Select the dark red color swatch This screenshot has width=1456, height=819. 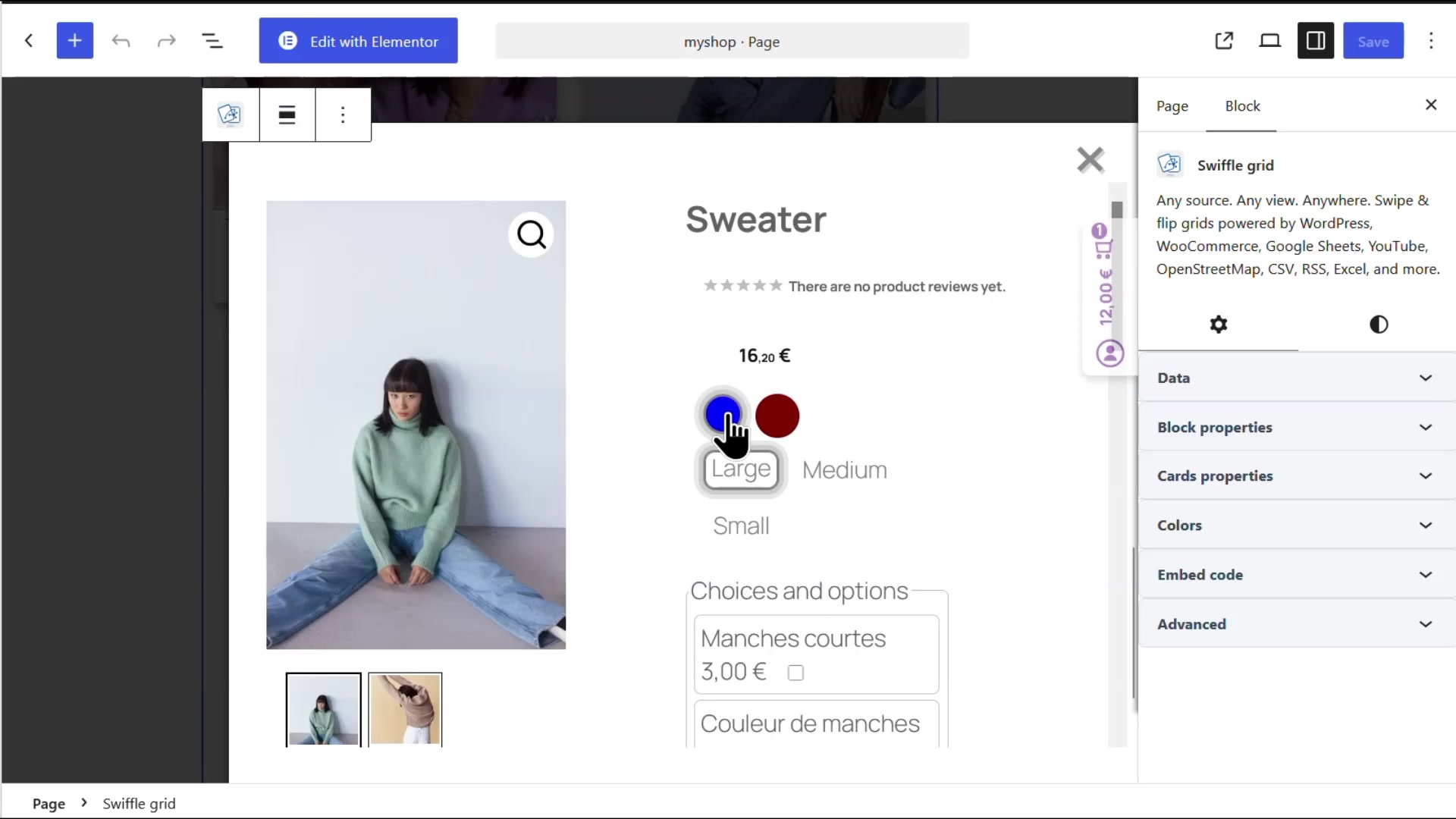click(777, 416)
